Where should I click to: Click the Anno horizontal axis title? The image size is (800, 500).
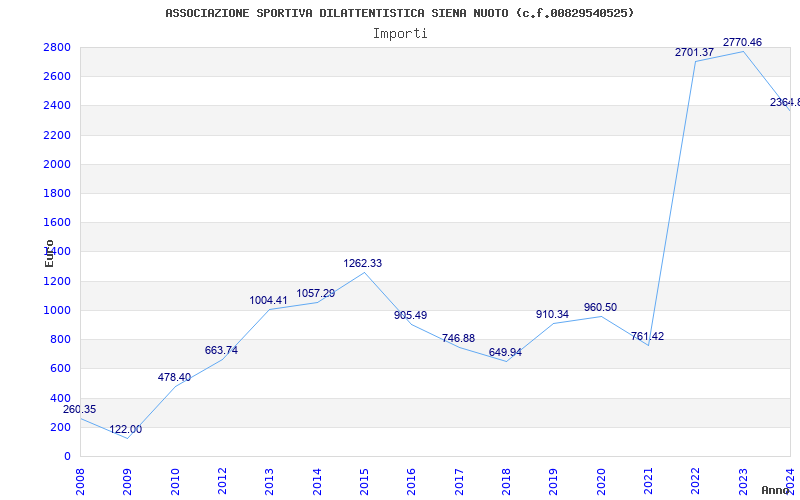[x=775, y=490]
